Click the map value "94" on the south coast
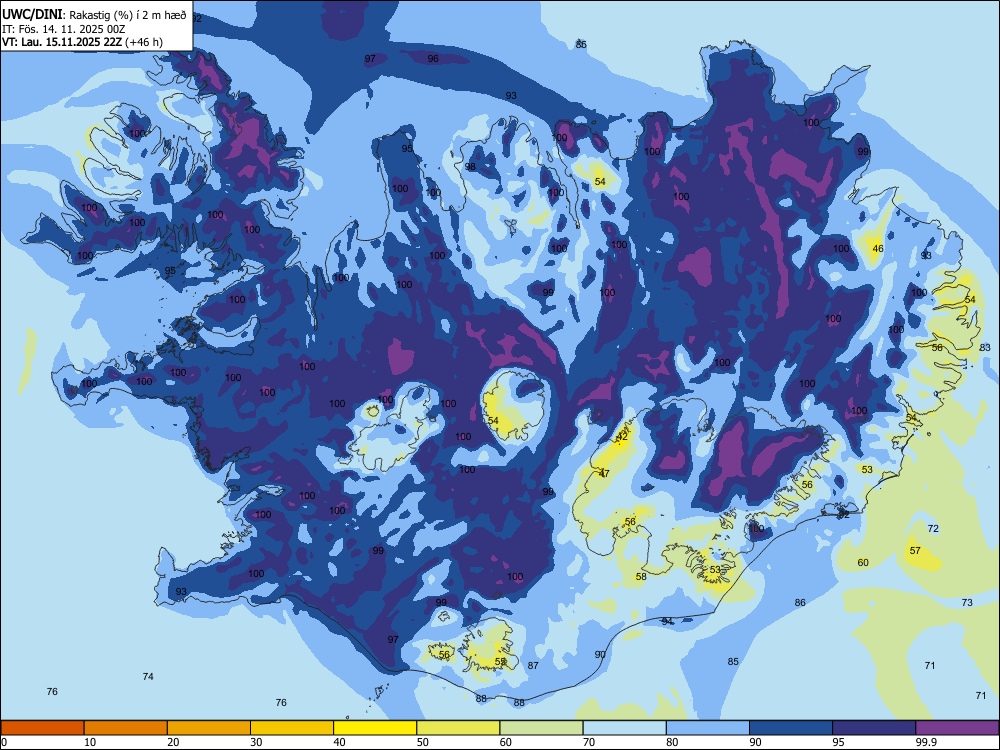This screenshot has height=750, width=1000. (x=667, y=621)
